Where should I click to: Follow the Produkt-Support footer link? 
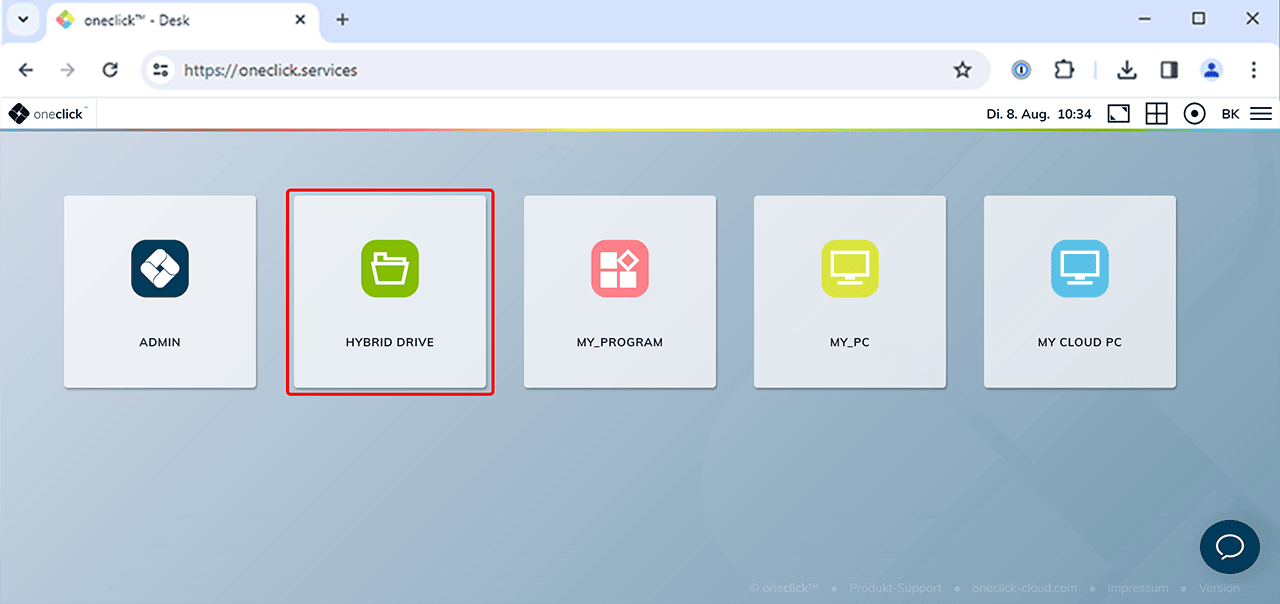(x=895, y=588)
